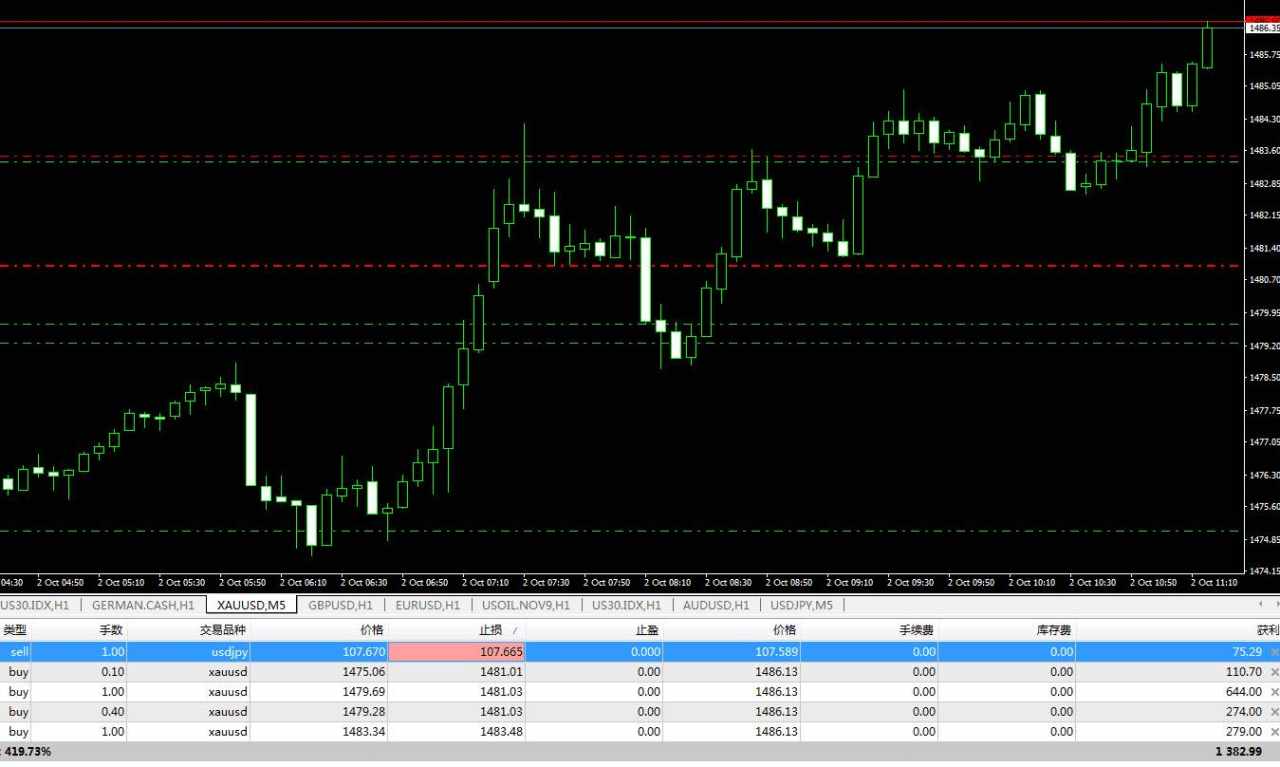The height and width of the screenshot is (767, 1280).
Task: Sort by the 价格 header next to 交易品种
Action: click(x=371, y=630)
